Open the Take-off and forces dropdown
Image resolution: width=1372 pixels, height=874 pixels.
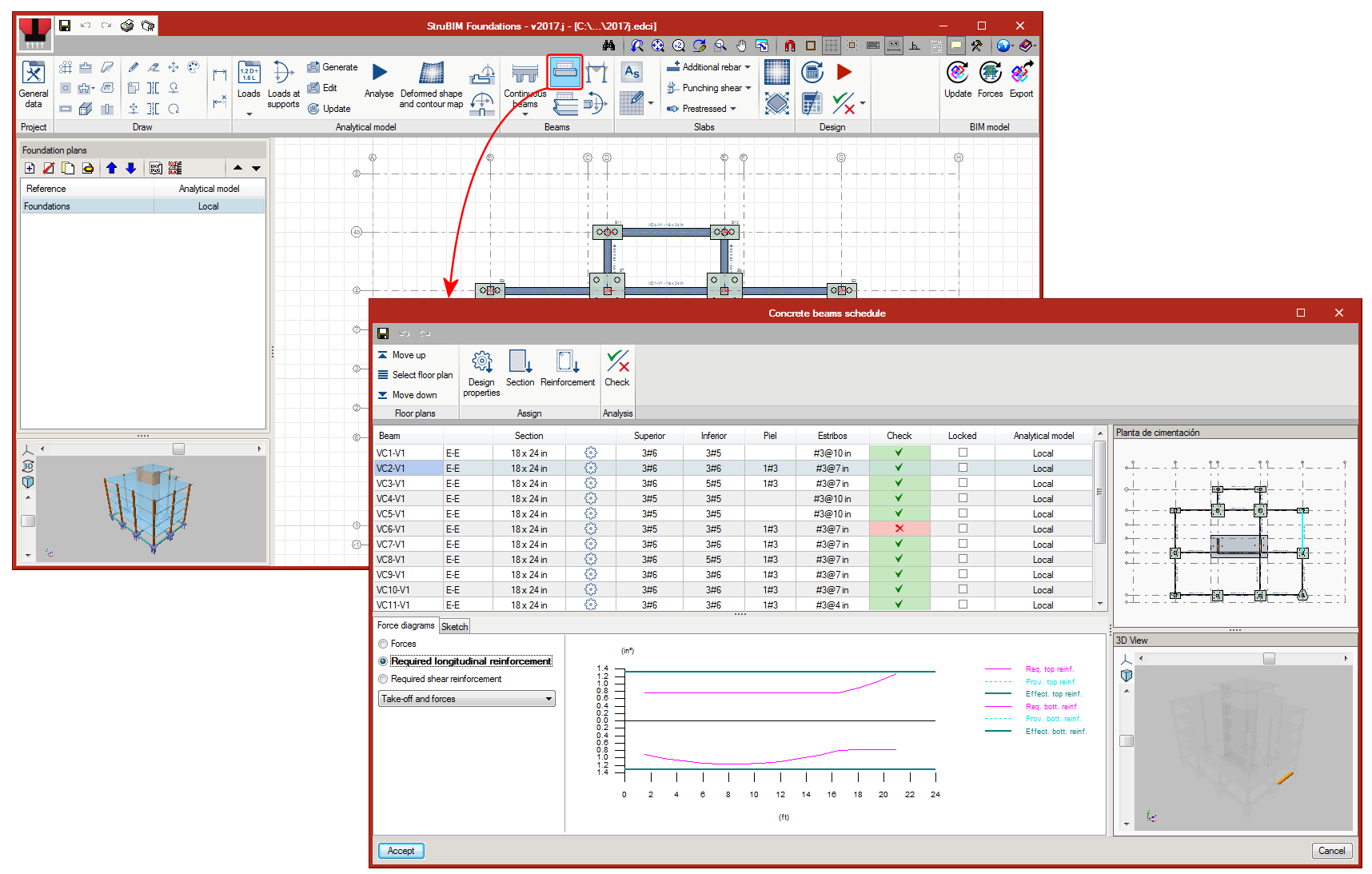pos(467,699)
